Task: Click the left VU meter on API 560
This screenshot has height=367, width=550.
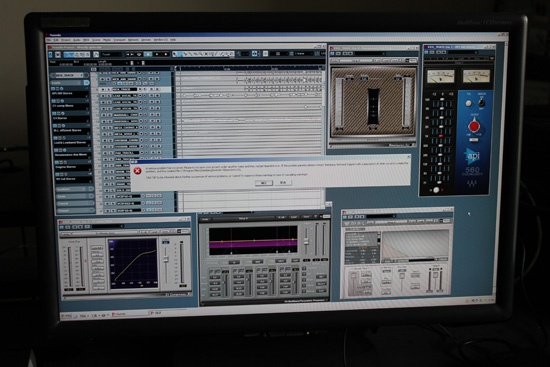Action: pos(440,76)
